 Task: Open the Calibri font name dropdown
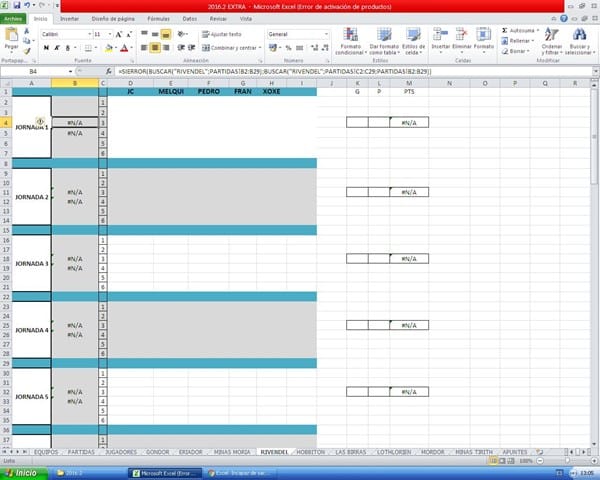coord(90,34)
